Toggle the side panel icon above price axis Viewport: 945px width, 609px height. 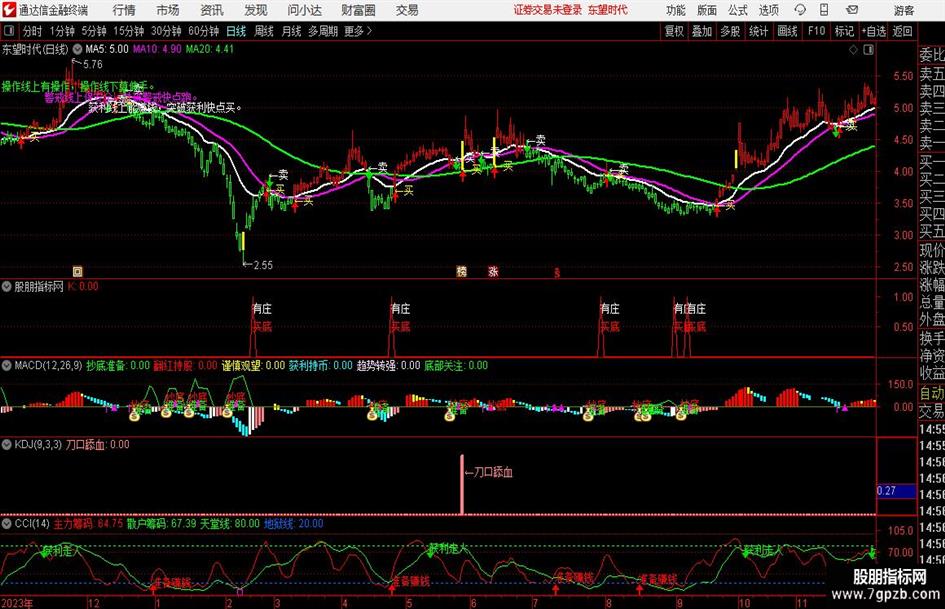click(868, 49)
